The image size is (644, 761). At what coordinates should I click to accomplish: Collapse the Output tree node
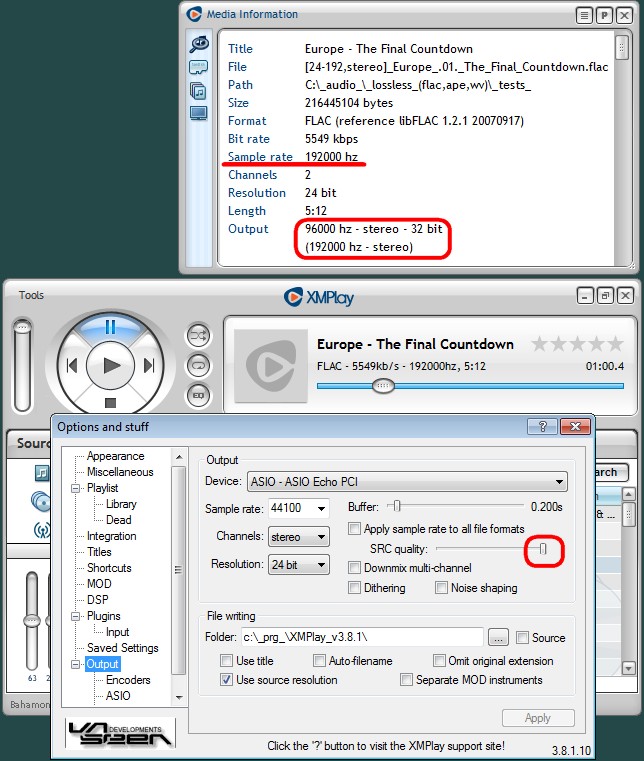(x=75, y=664)
